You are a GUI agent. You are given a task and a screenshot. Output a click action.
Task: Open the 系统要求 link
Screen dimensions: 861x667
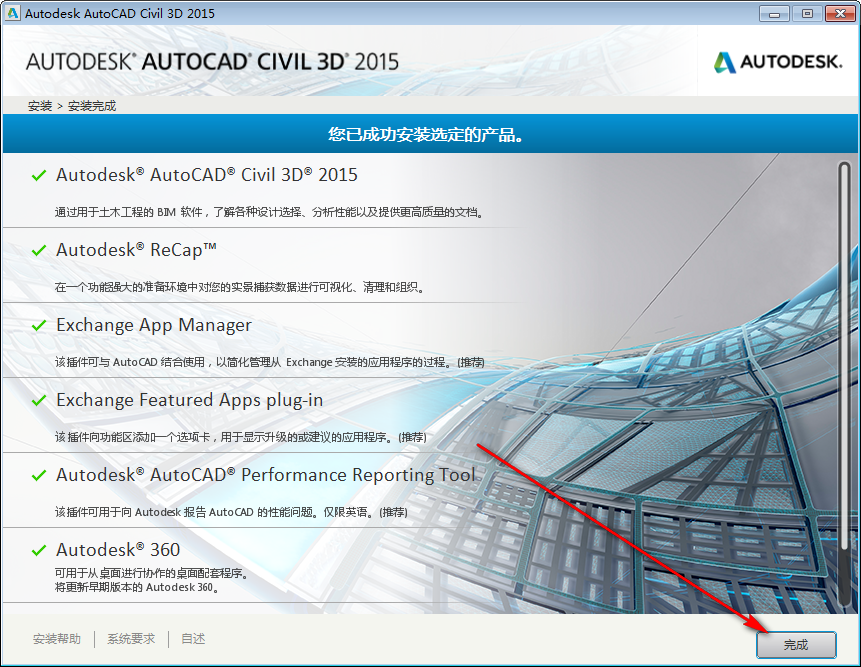(x=130, y=638)
